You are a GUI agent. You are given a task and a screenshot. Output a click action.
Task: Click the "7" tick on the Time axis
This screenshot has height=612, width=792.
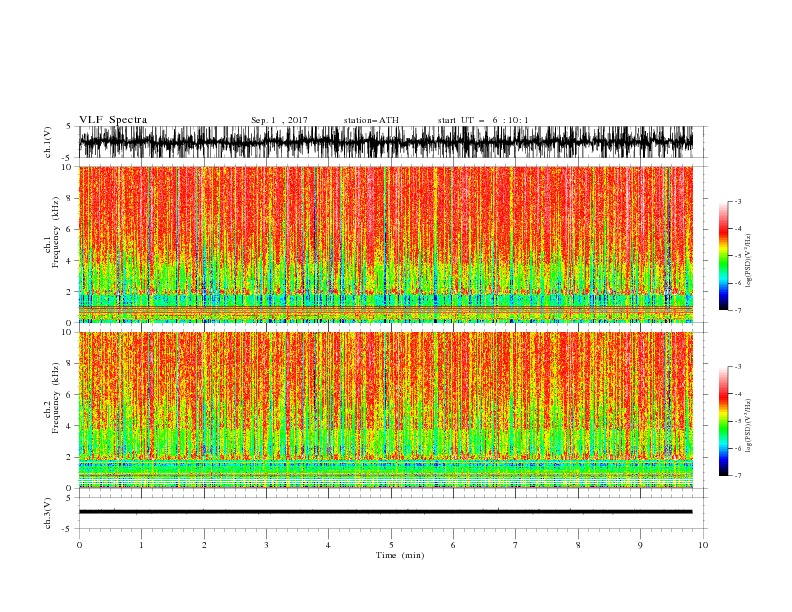pos(516,545)
